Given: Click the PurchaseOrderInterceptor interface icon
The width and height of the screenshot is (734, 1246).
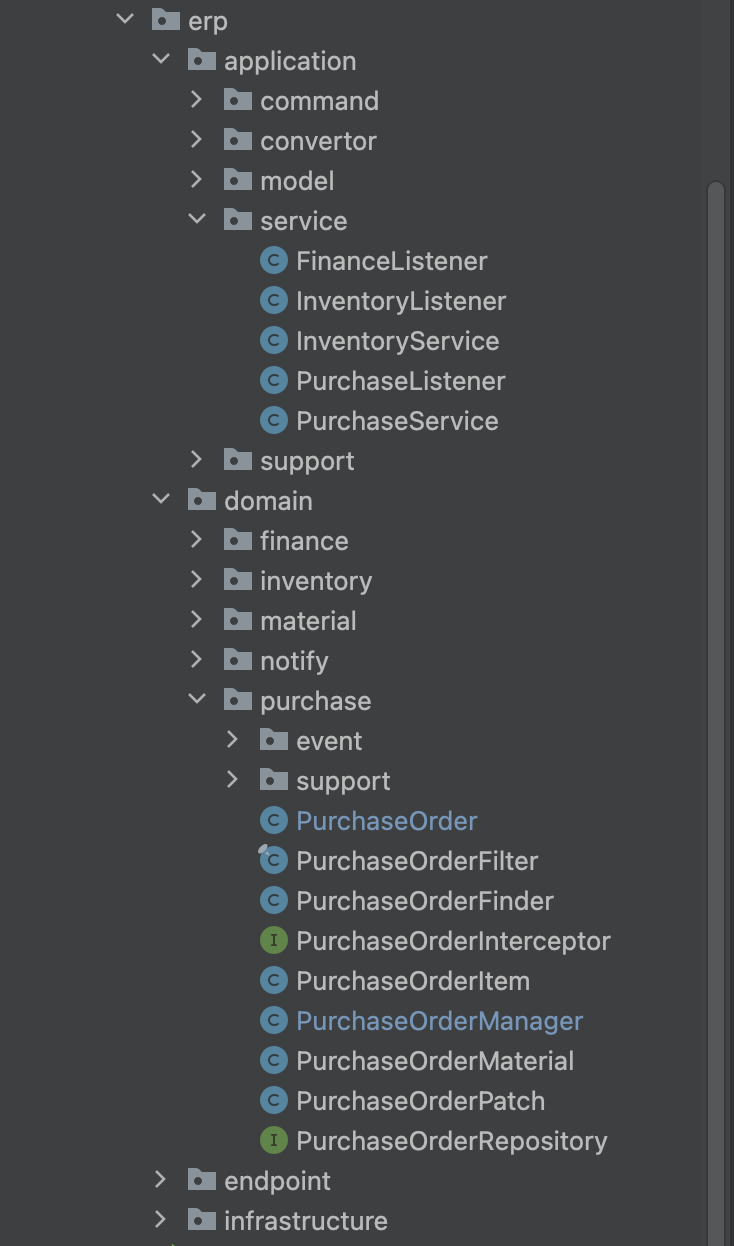Looking at the screenshot, I should click(273, 941).
